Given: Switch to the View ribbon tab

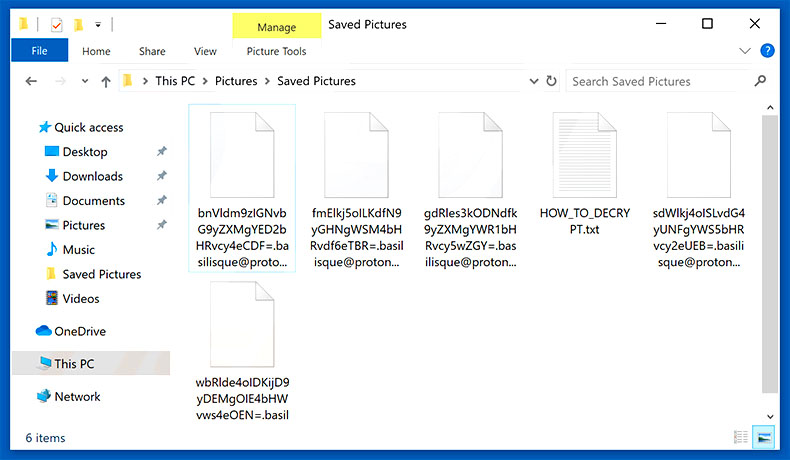Looking at the screenshot, I should coord(205,51).
